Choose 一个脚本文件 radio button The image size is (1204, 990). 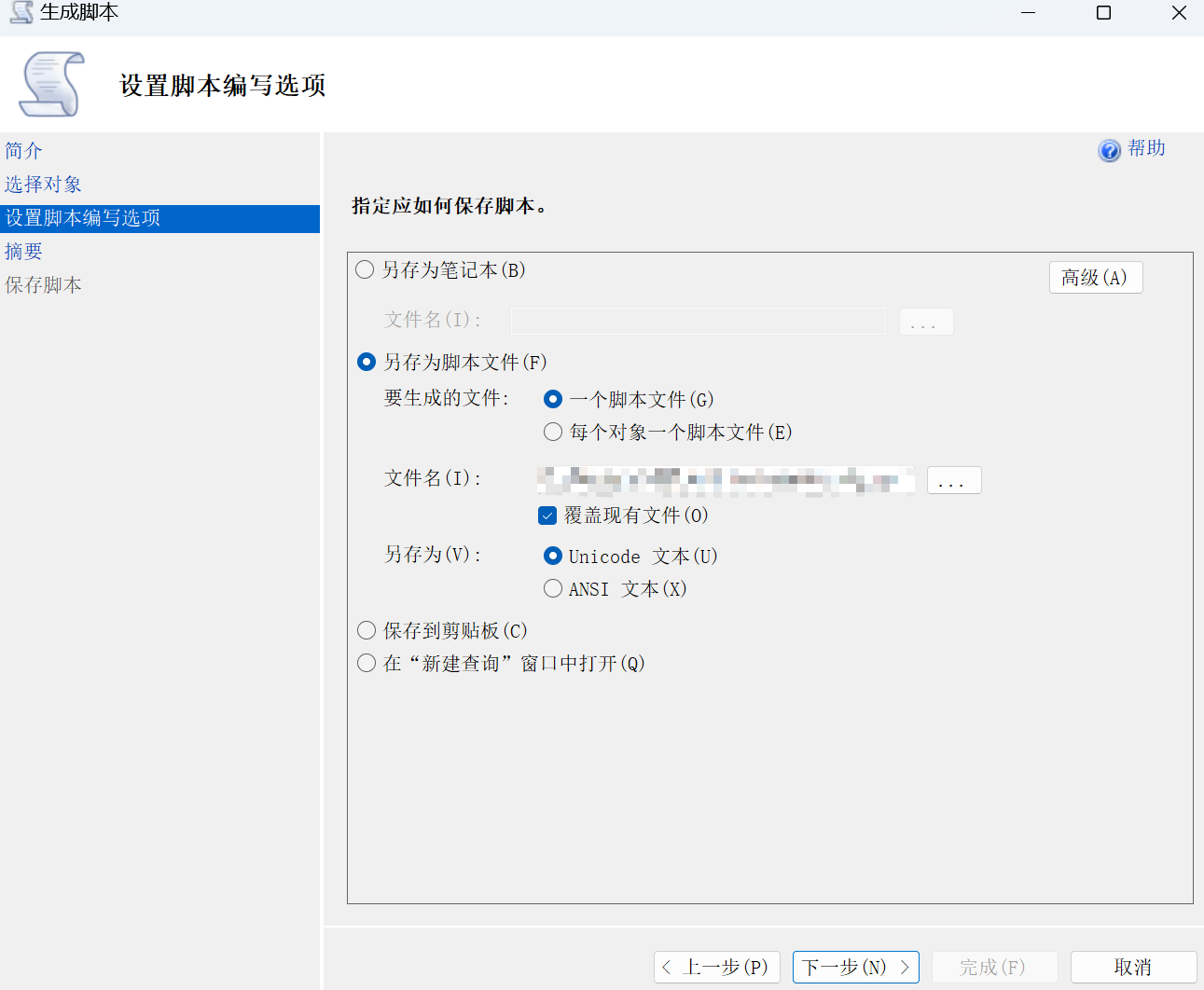pos(553,399)
